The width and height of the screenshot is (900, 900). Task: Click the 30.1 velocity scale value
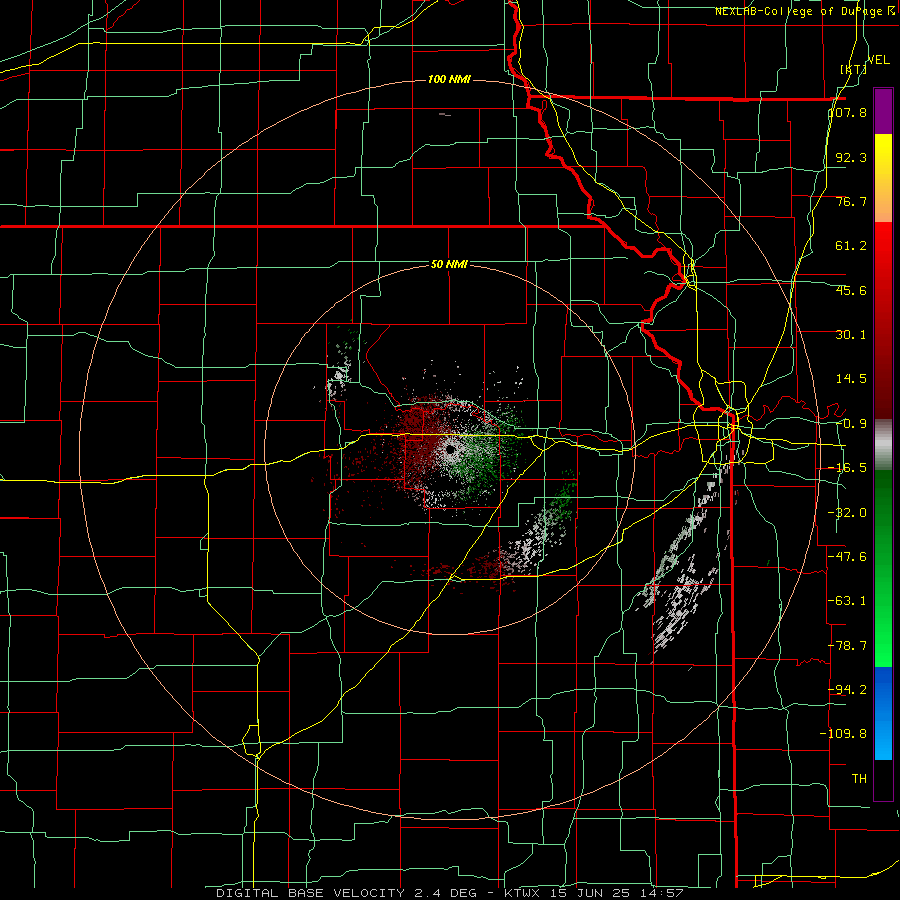(851, 335)
